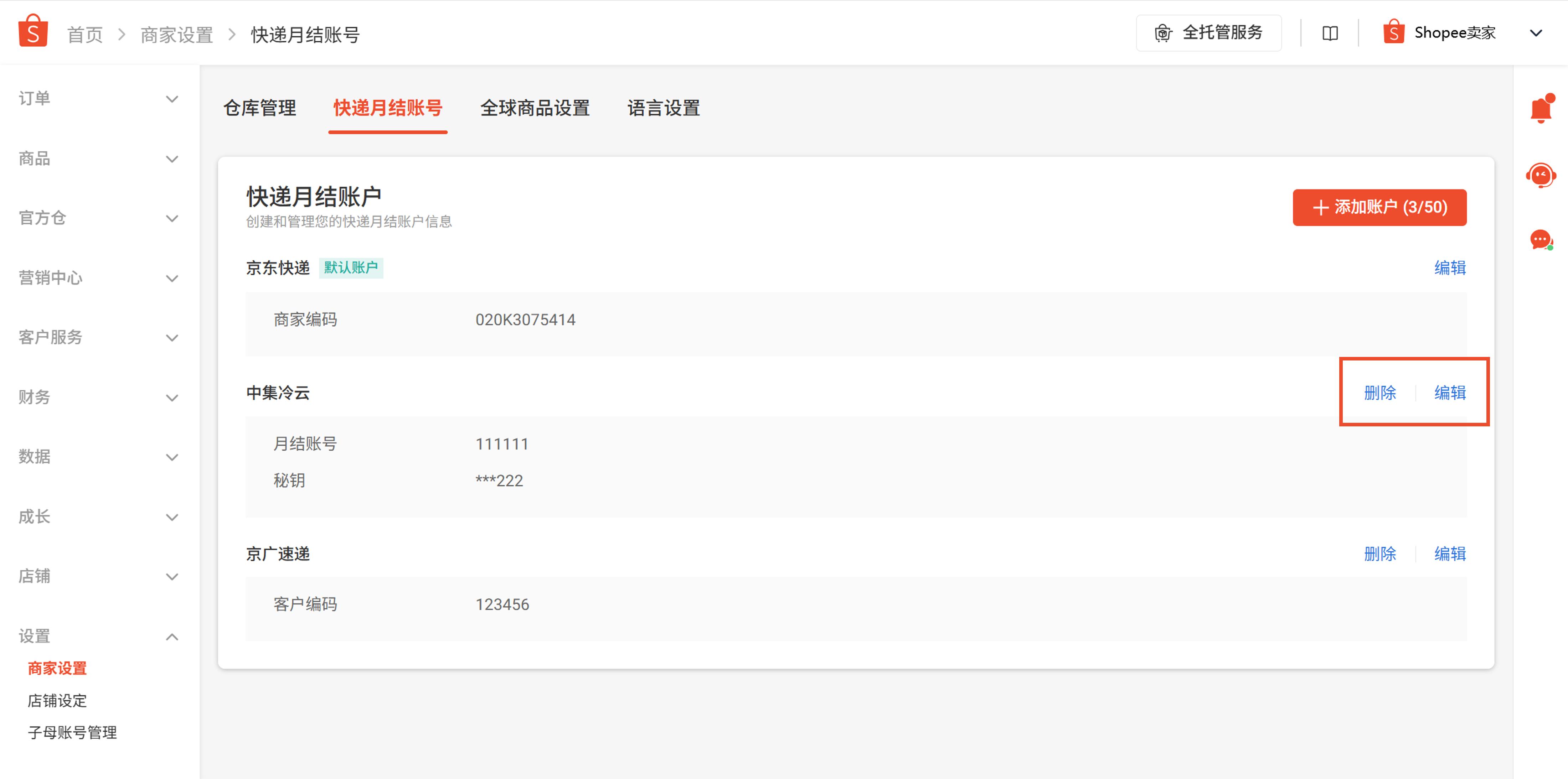Open 子母账号管理 in the sidebar

click(x=72, y=732)
